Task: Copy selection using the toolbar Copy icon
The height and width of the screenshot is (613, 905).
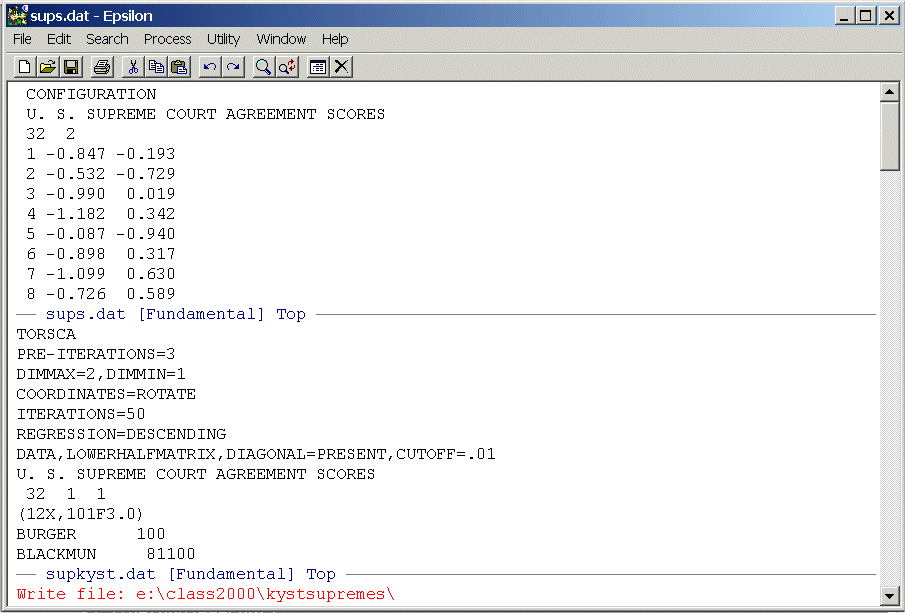Action: click(x=156, y=67)
